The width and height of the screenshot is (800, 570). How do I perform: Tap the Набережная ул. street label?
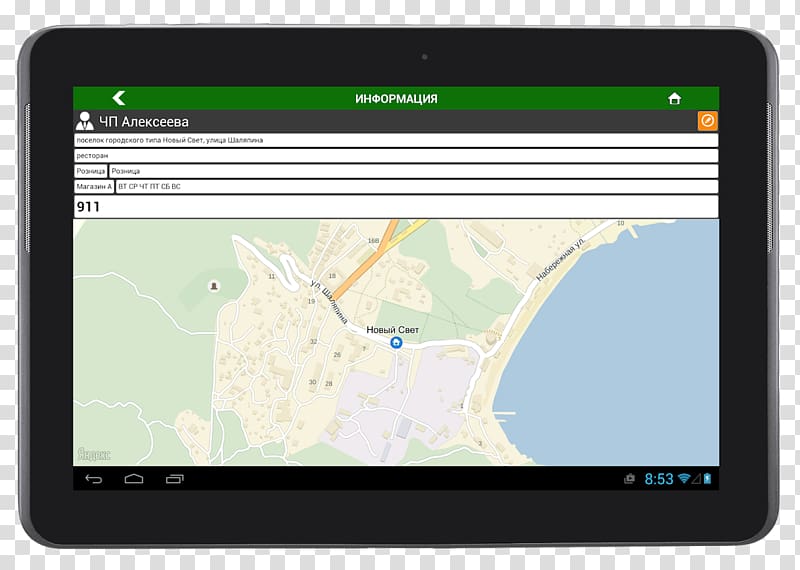(561, 260)
